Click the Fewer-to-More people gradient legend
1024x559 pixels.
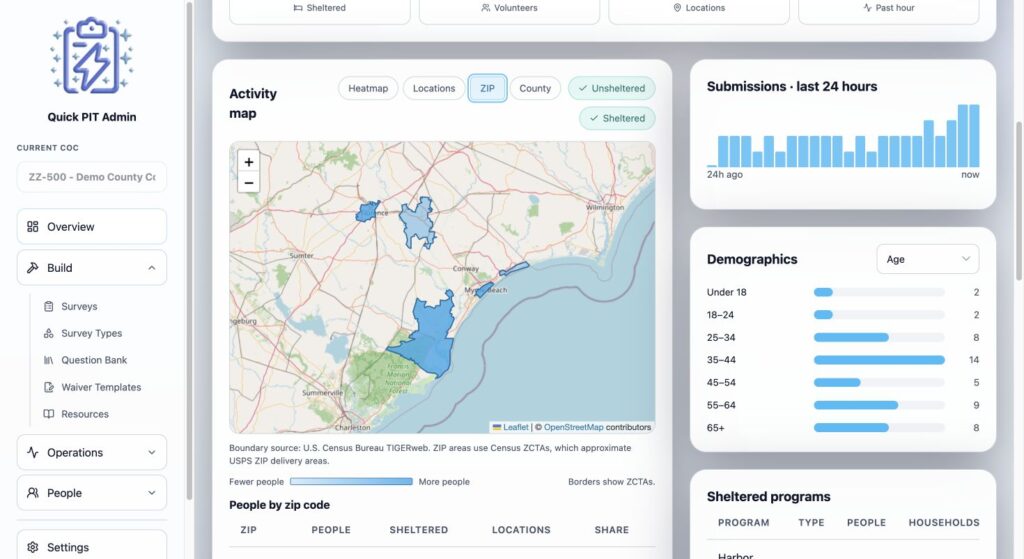point(351,481)
